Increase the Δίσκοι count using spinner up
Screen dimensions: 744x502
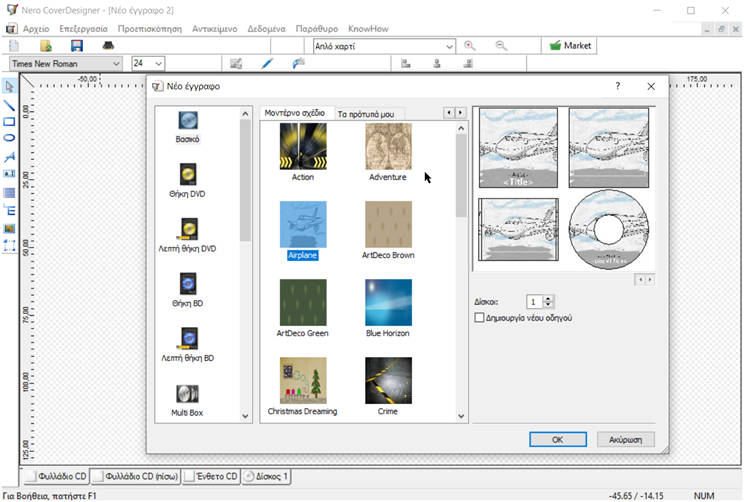[549, 298]
